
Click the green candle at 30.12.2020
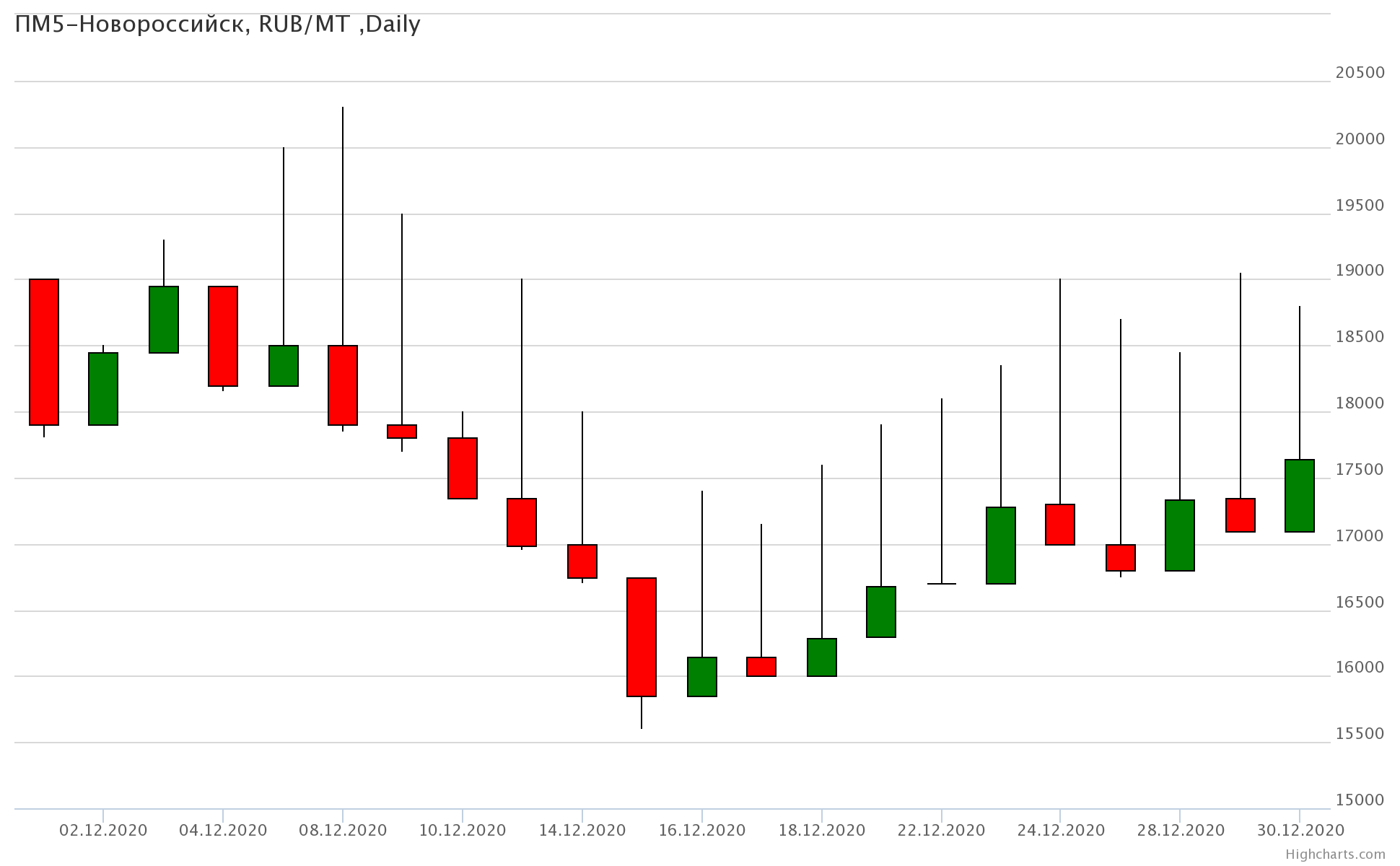tap(1300, 495)
